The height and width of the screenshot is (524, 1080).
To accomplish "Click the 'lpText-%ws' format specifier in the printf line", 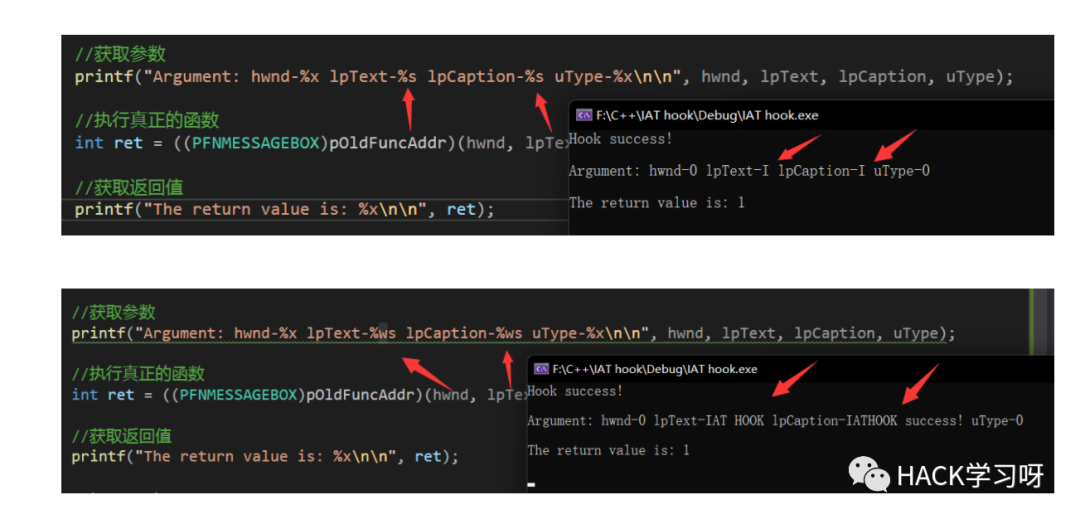I will 351,333.
